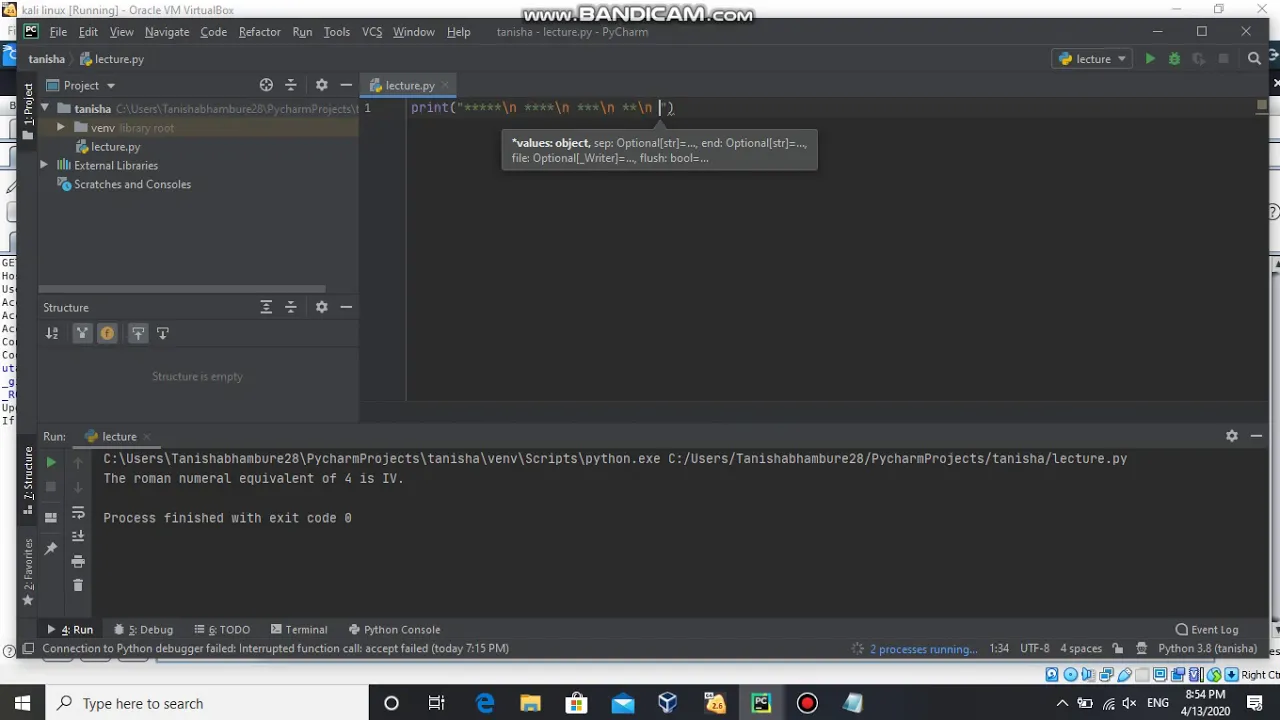The width and height of the screenshot is (1280, 720).
Task: Open Event Log
Action: (x=1207, y=629)
